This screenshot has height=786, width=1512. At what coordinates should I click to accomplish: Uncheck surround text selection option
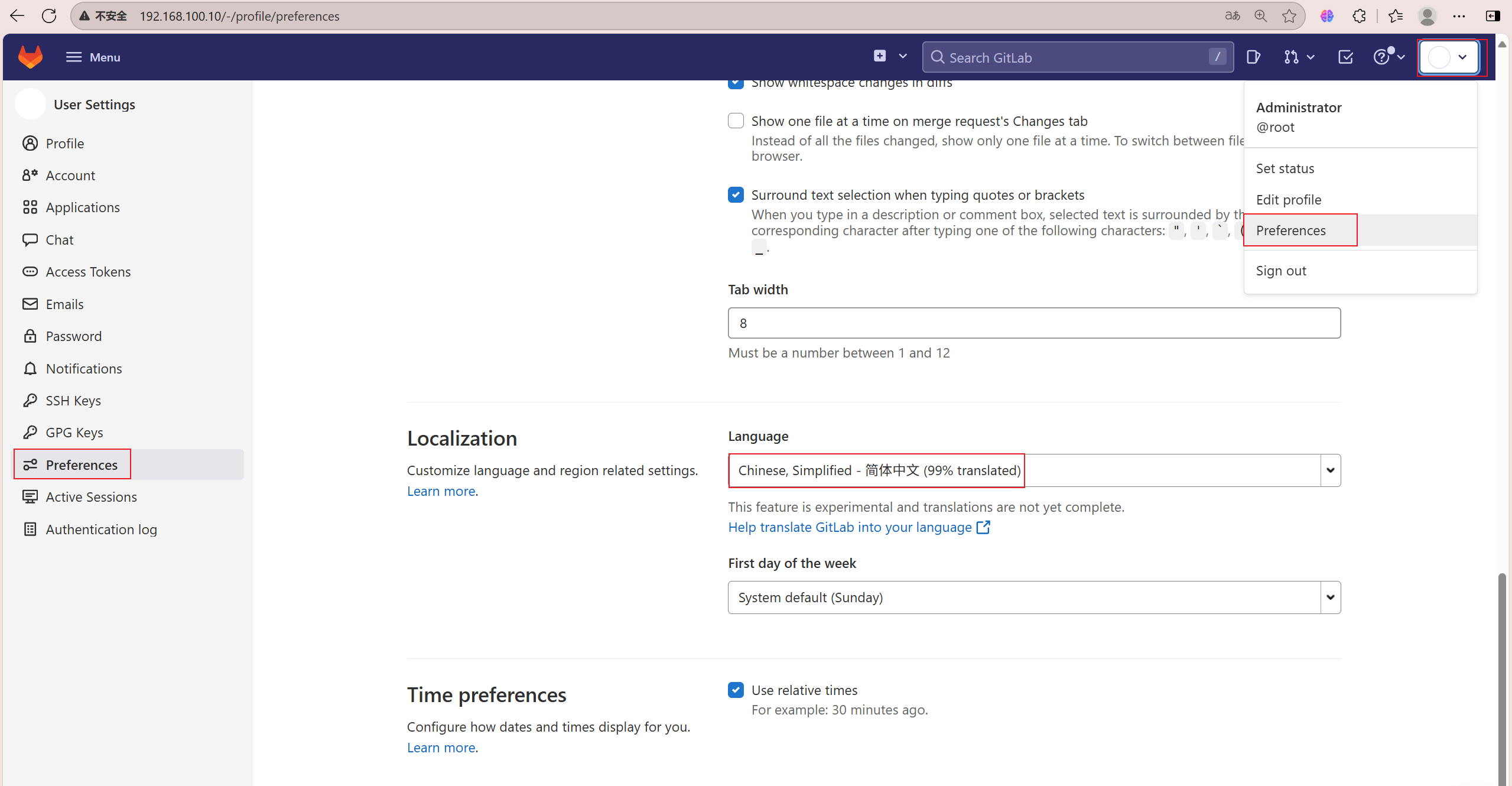[x=736, y=194]
